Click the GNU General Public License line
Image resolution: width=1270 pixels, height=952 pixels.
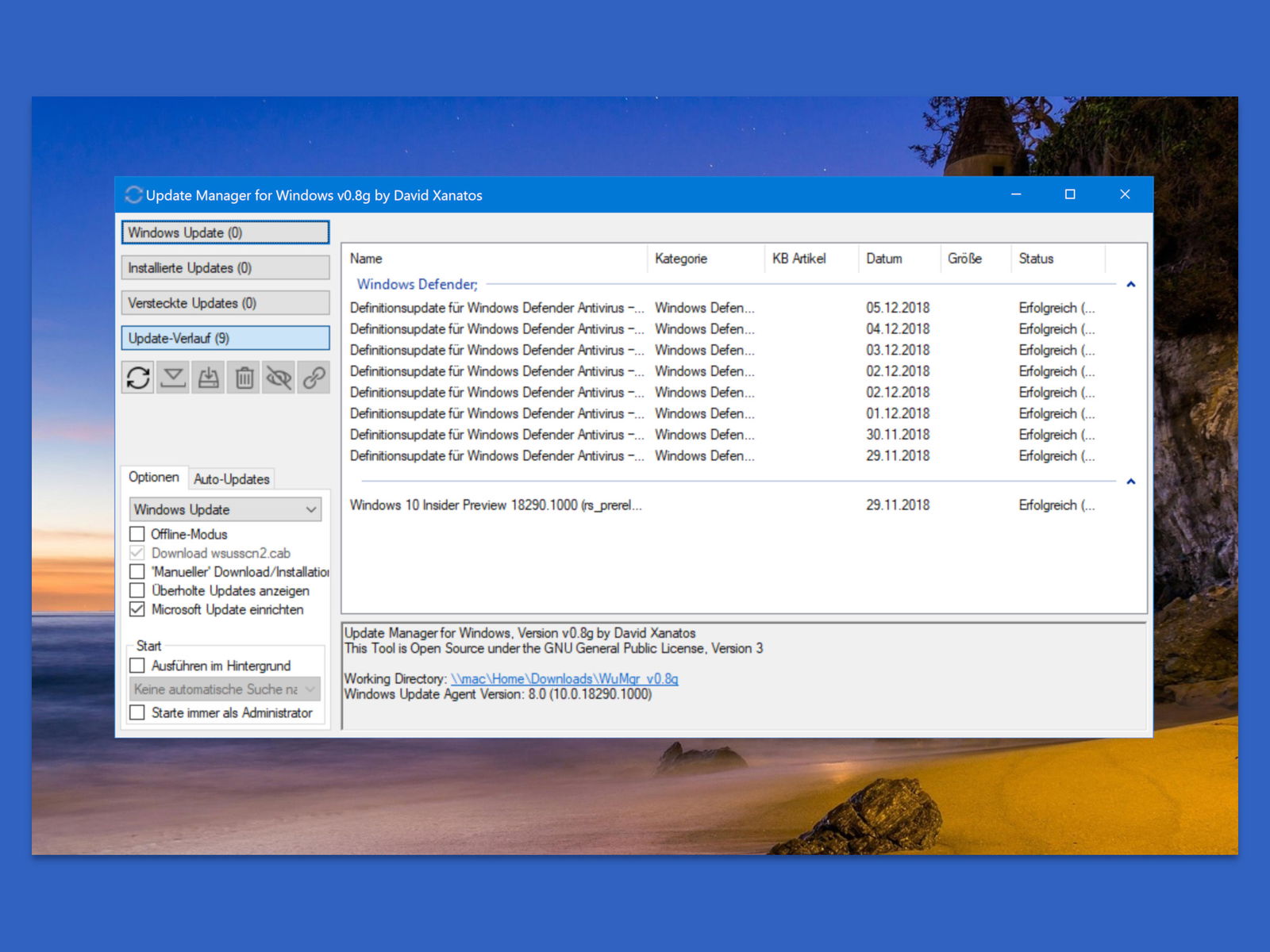(x=553, y=648)
